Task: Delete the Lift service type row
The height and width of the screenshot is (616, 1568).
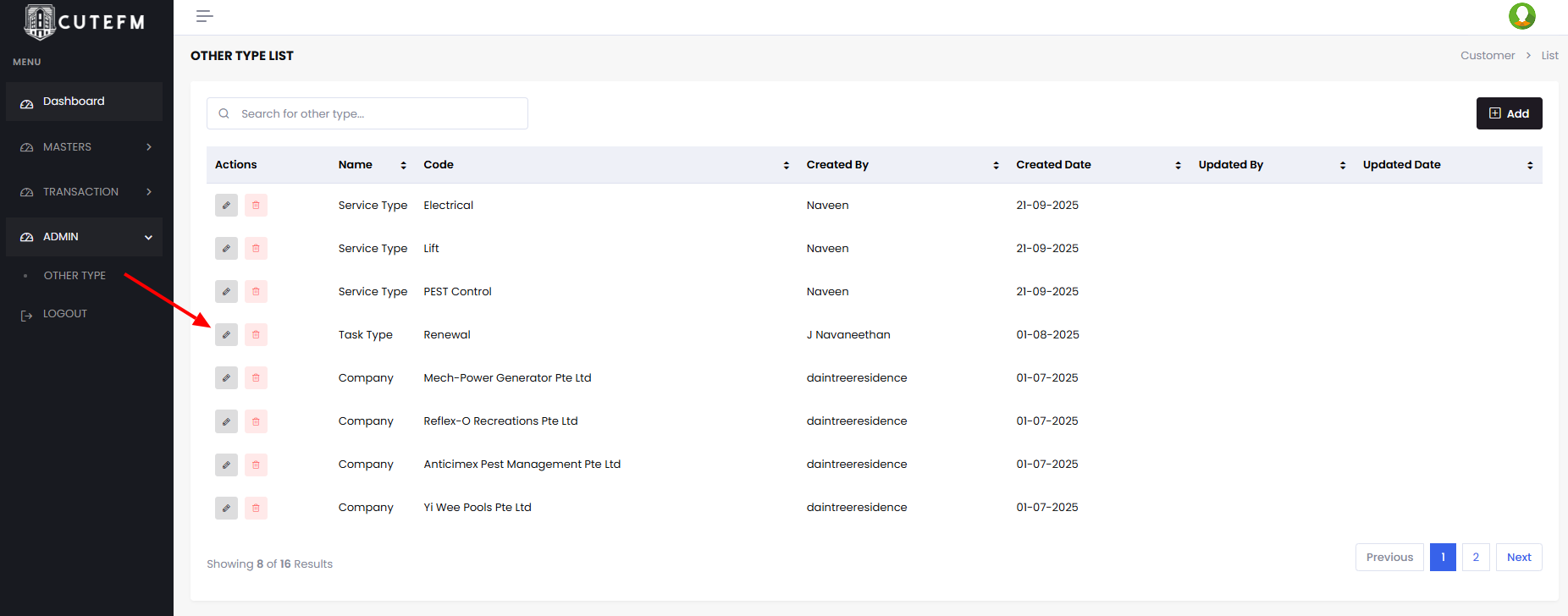Action: (x=256, y=249)
